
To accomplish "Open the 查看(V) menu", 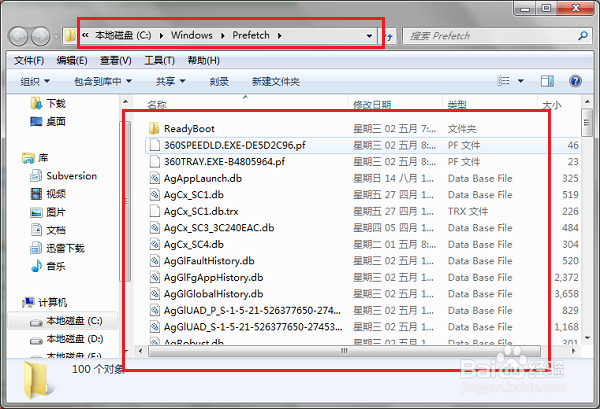I will (x=116, y=60).
